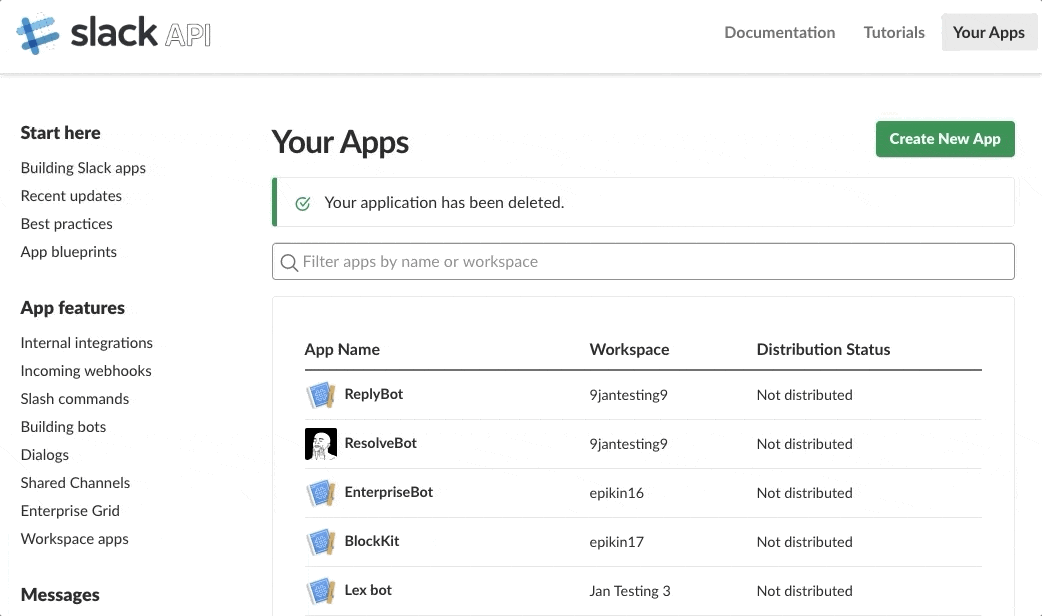Image resolution: width=1042 pixels, height=616 pixels.
Task: Click the Slack logo icon
Action: 37,32
